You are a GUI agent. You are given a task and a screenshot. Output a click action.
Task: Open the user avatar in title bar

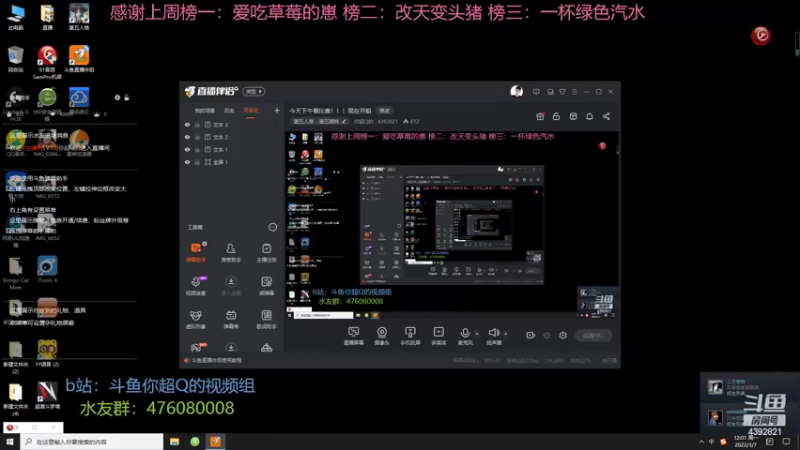[x=516, y=92]
